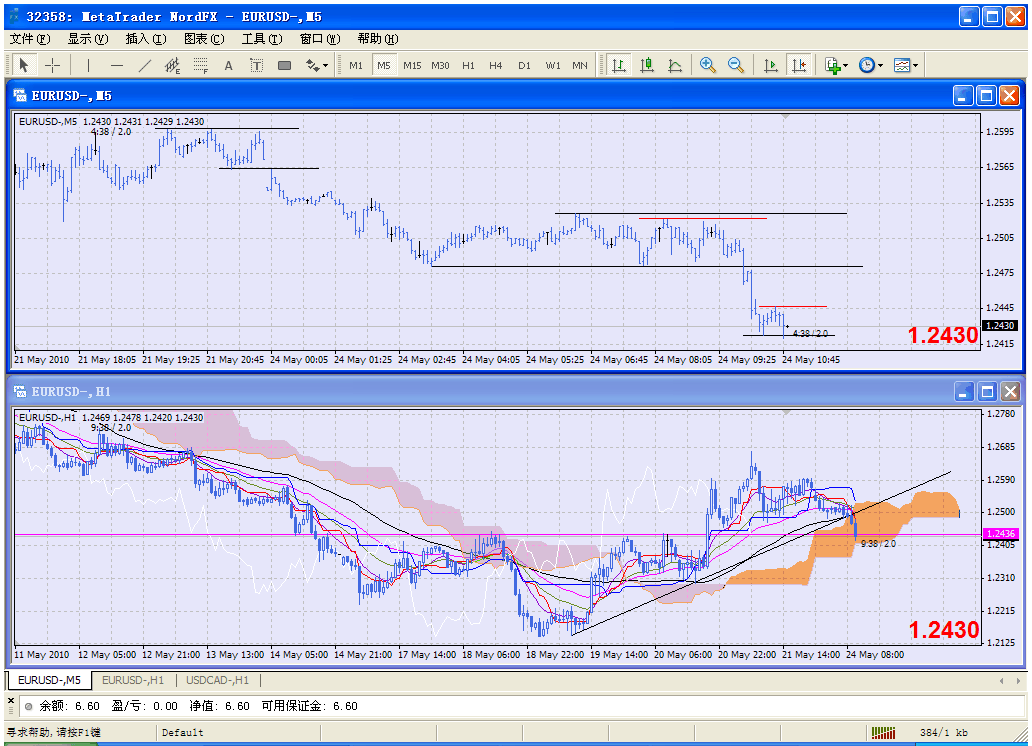
Task: Open the 图表(C) menu
Action: pyautogui.click(x=204, y=39)
